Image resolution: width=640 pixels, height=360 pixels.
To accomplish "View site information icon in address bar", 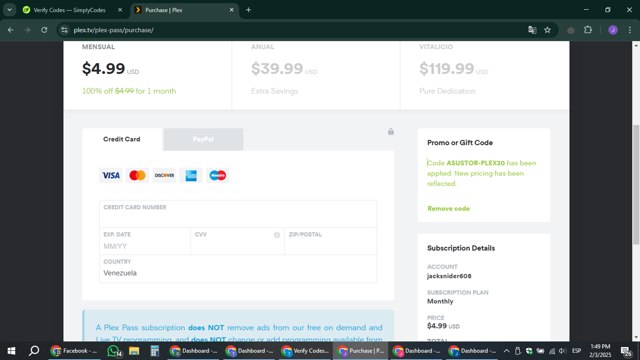I will coord(64,30).
